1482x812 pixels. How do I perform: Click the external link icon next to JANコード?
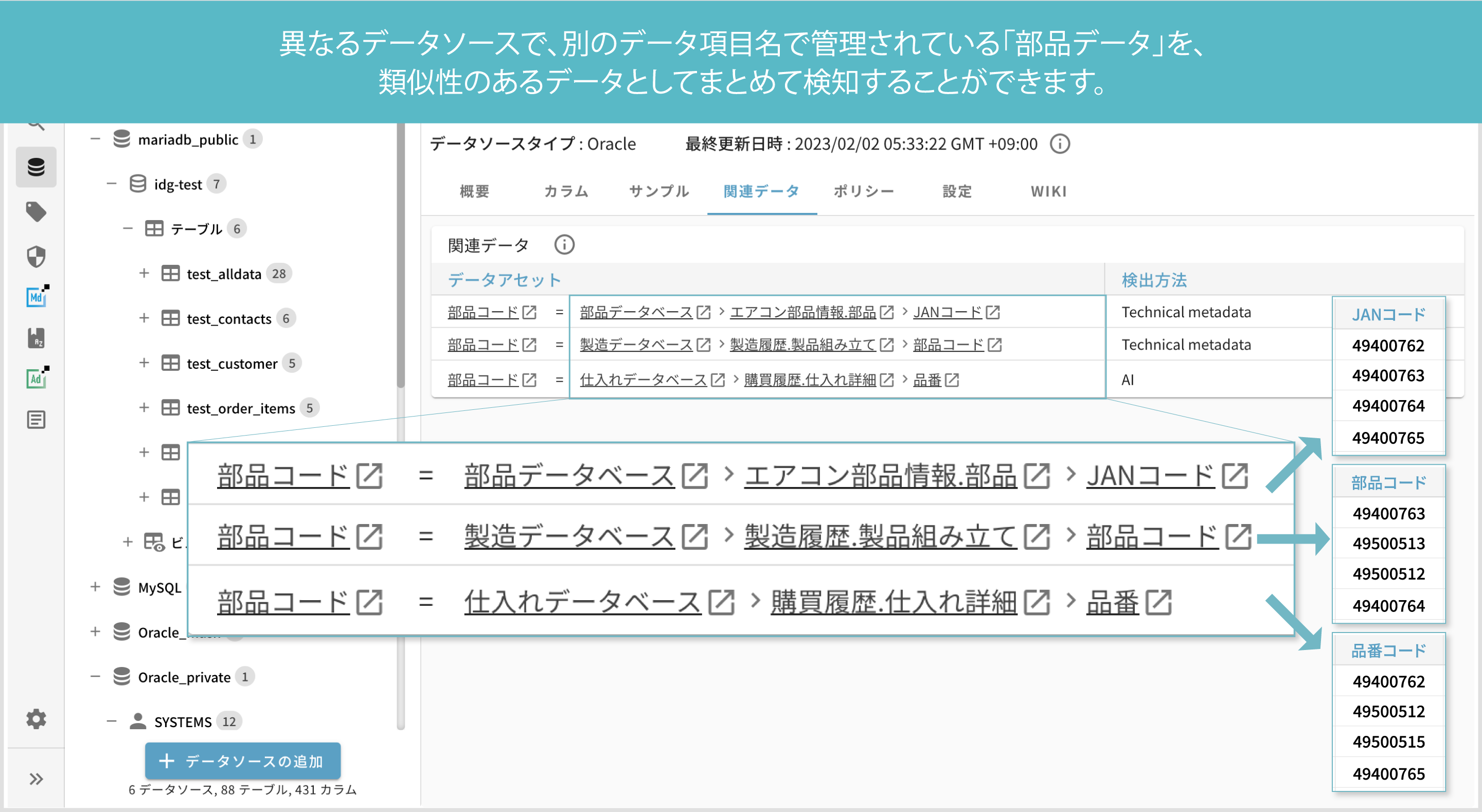(992, 312)
